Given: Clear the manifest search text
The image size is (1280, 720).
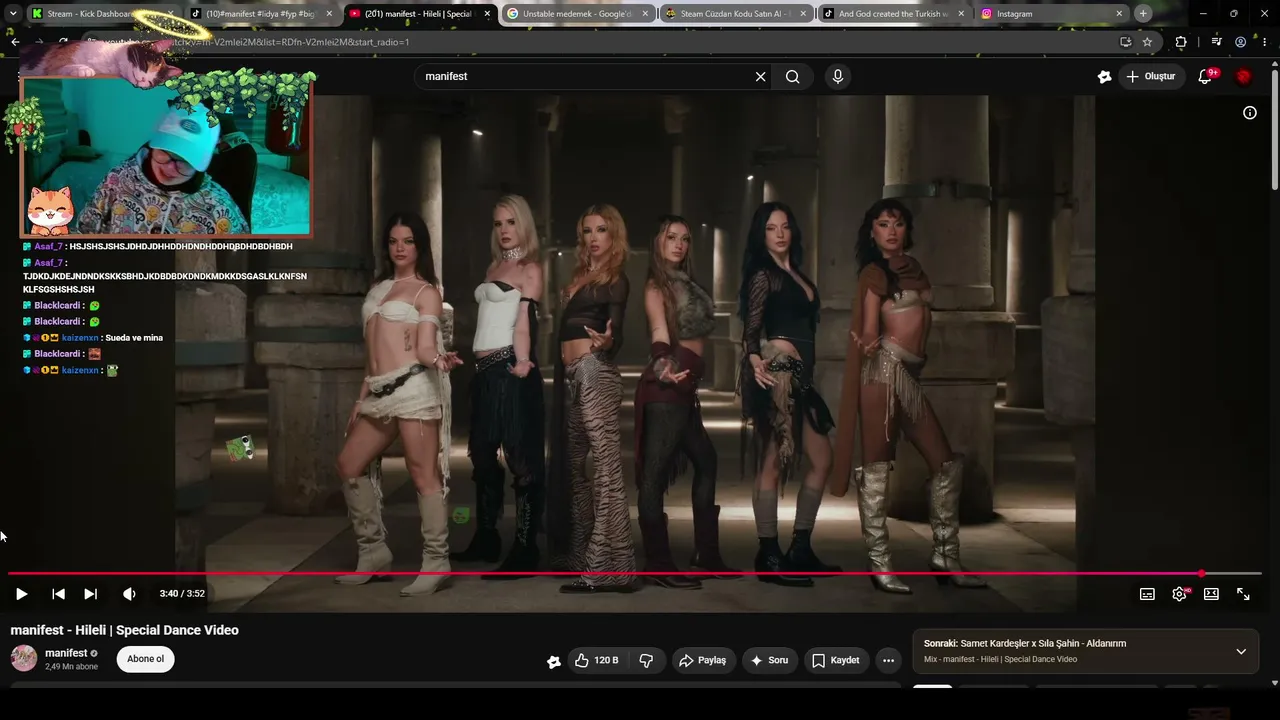Looking at the screenshot, I should tap(760, 77).
